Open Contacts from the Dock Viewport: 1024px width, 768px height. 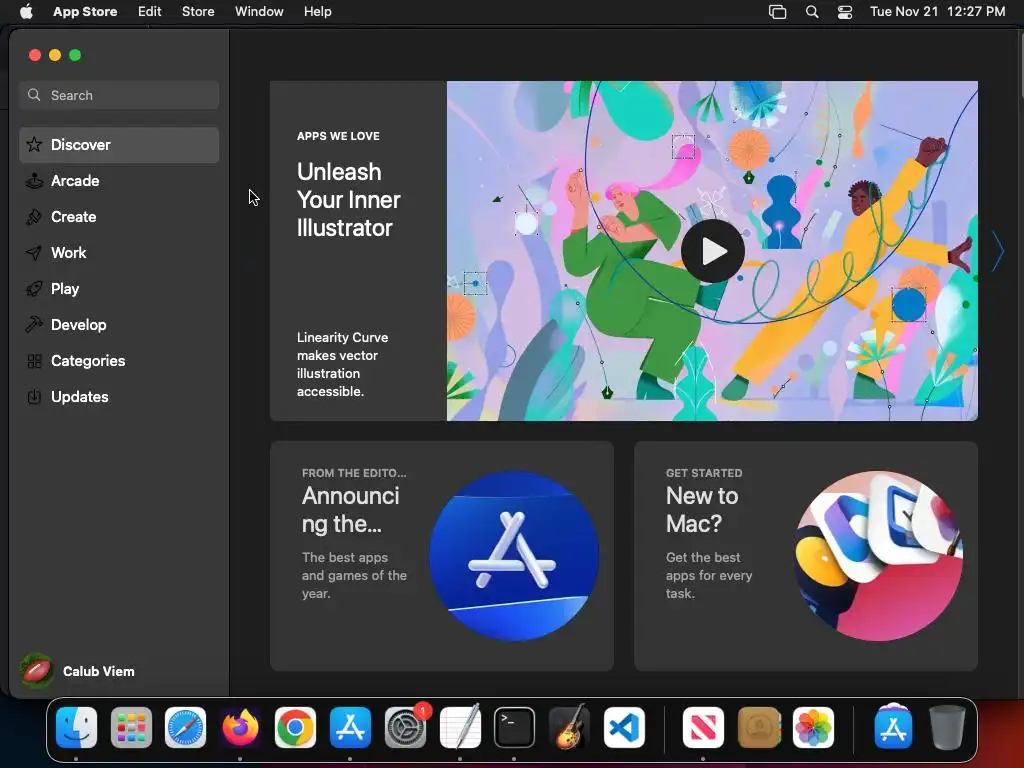pyautogui.click(x=758, y=728)
